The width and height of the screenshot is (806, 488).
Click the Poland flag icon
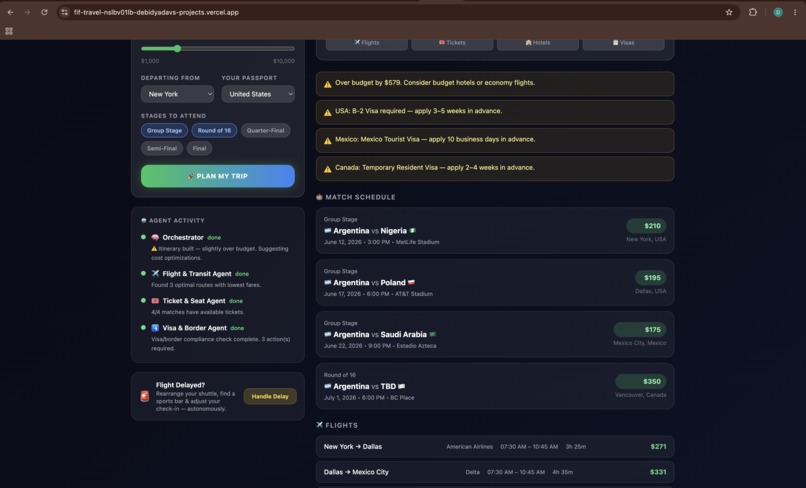point(411,283)
